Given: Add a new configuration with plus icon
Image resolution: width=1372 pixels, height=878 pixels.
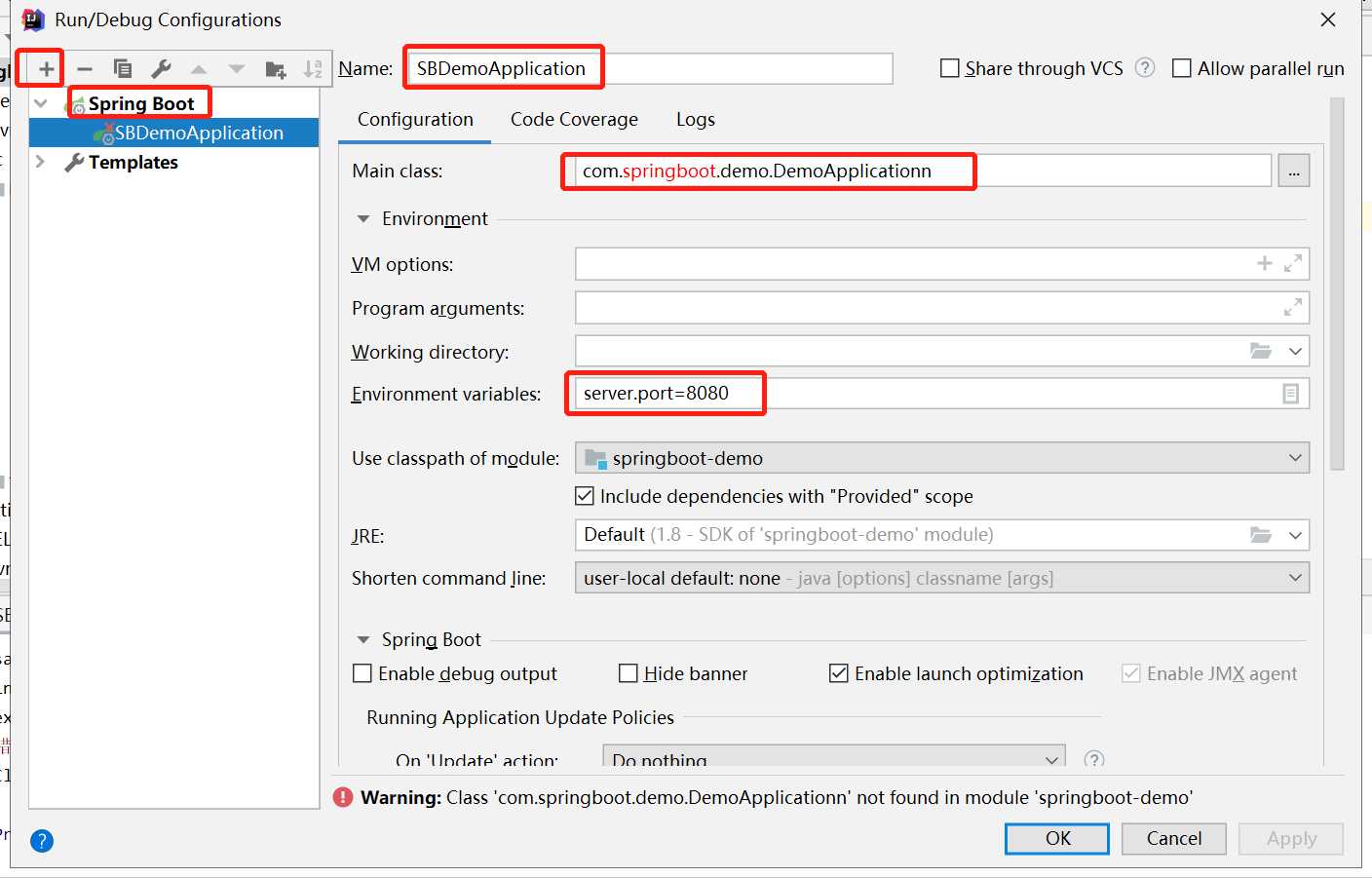Looking at the screenshot, I should (46, 69).
